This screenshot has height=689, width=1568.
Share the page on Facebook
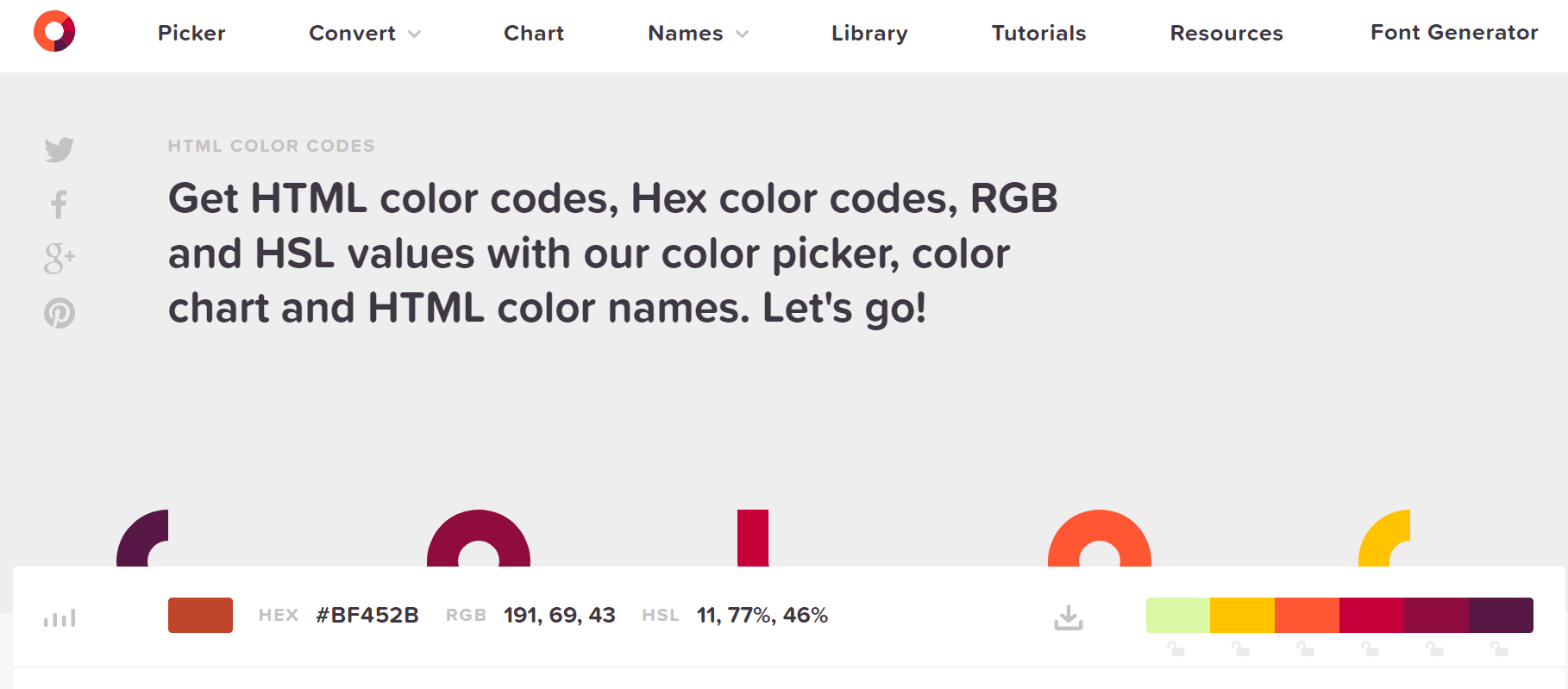point(59,204)
